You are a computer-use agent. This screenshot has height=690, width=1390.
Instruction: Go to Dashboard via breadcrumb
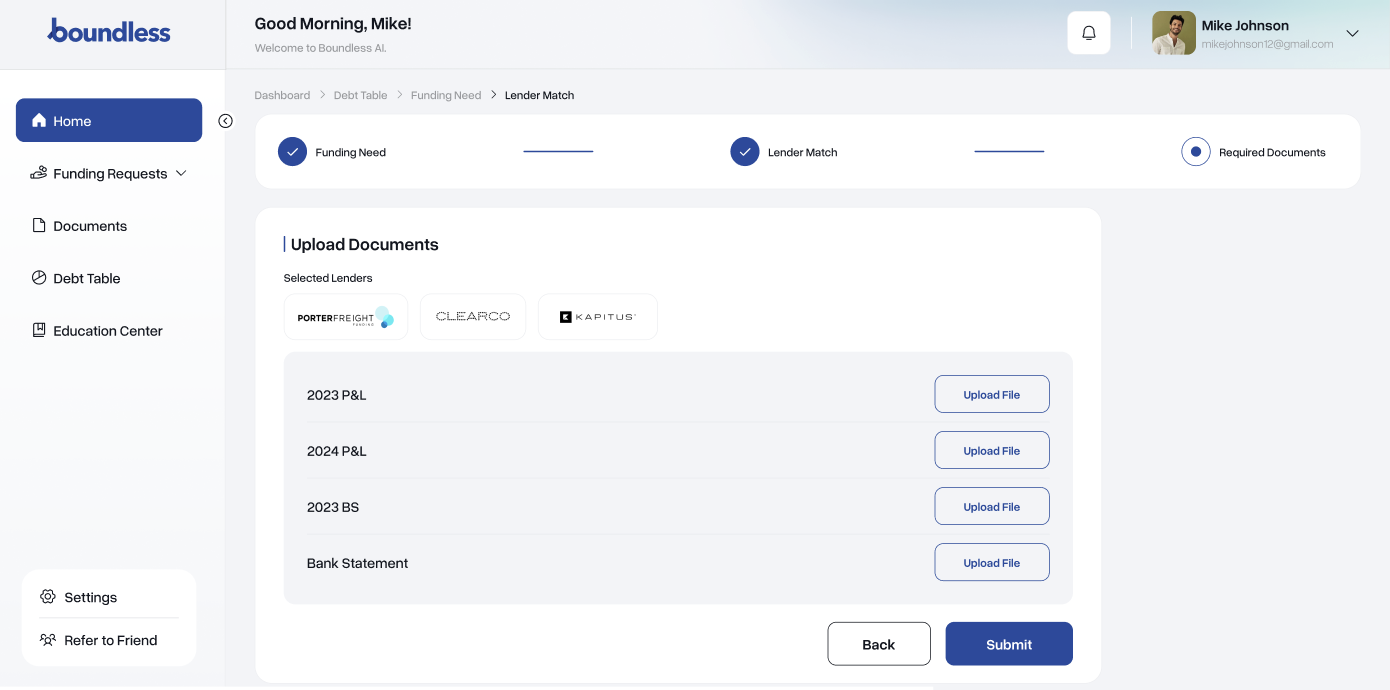(x=282, y=95)
